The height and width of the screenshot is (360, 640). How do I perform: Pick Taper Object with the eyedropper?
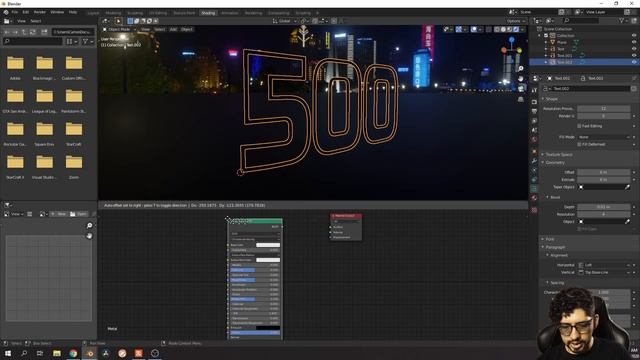[x=627, y=187]
